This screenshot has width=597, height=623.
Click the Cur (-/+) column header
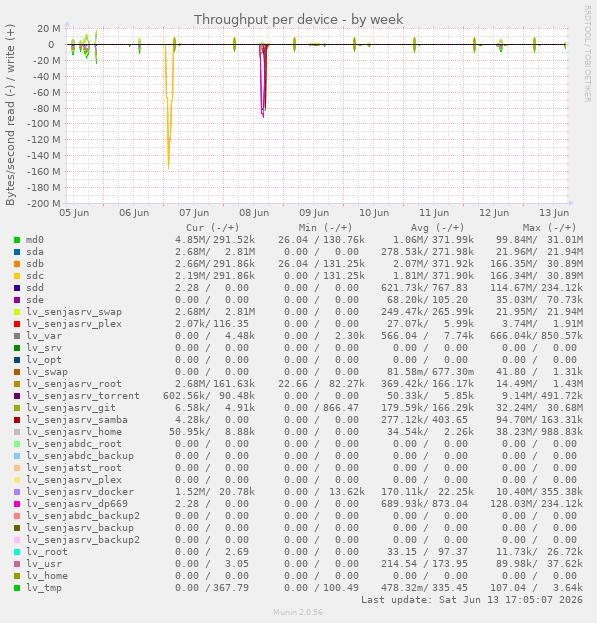point(213,228)
